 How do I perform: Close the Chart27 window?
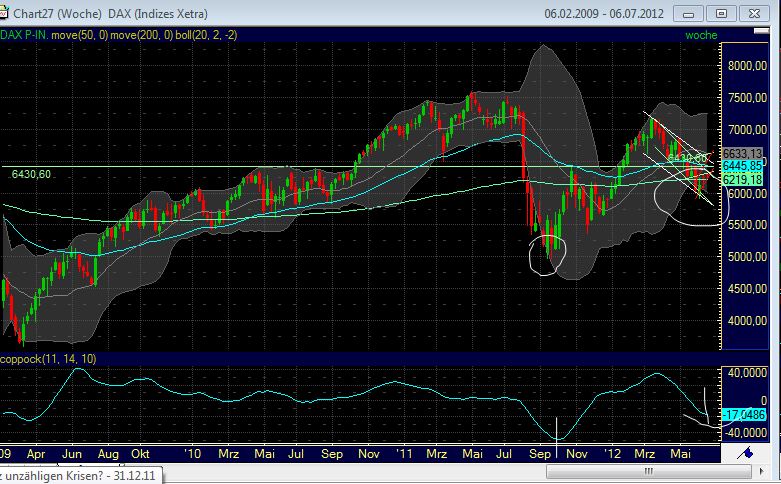click(754, 13)
